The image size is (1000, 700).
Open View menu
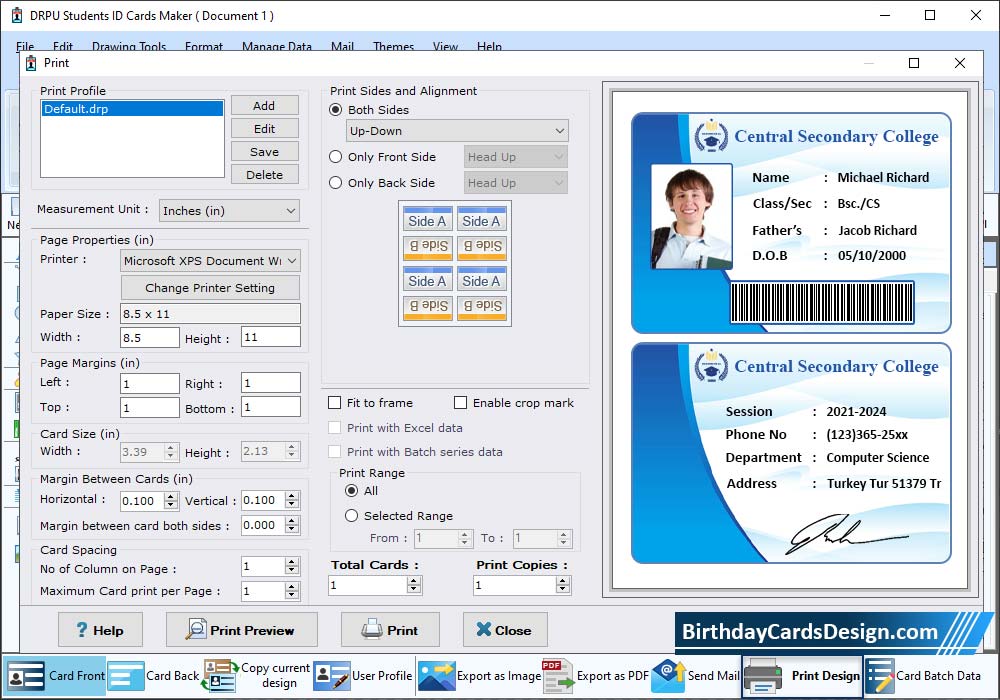coord(445,46)
